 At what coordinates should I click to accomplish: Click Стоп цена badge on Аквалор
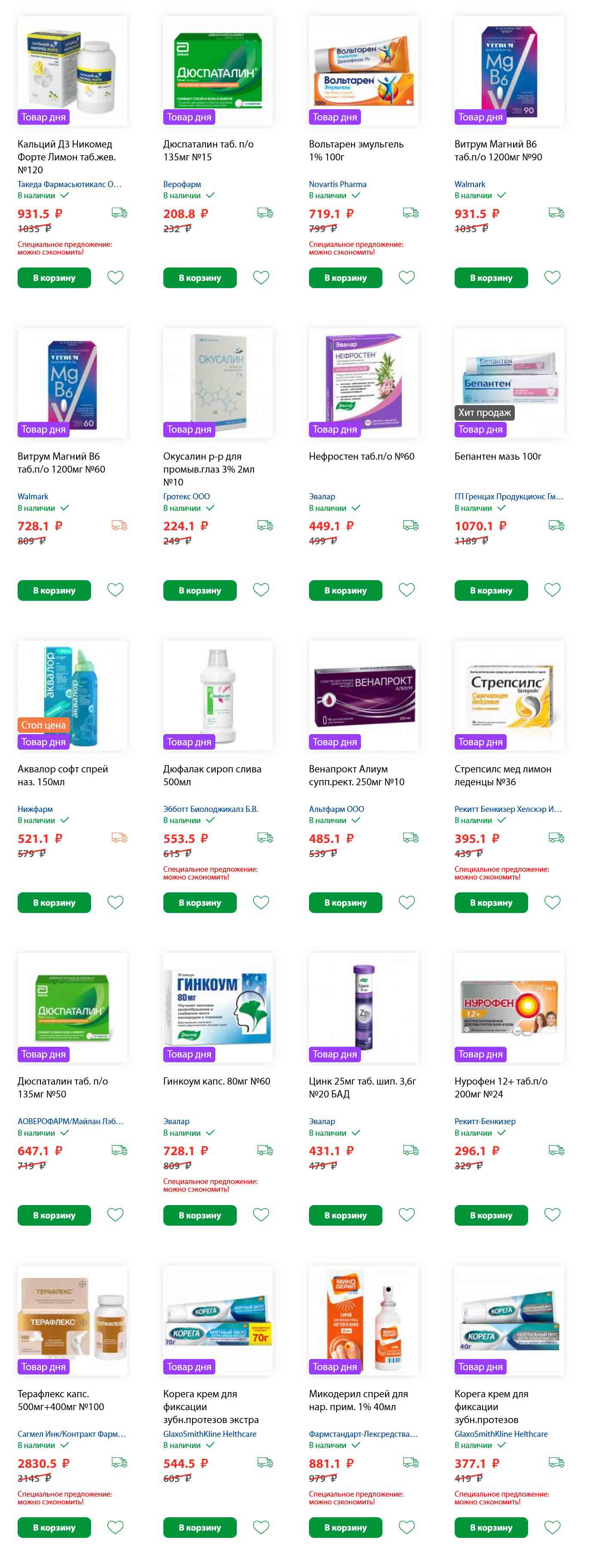(x=44, y=725)
